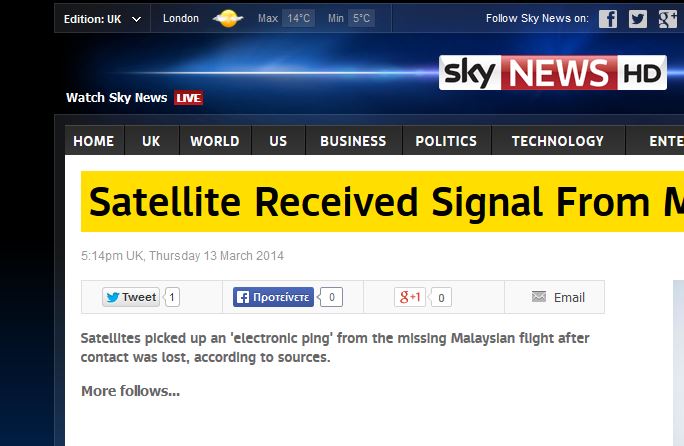Open Sky News Facebook page icon

pos(608,19)
